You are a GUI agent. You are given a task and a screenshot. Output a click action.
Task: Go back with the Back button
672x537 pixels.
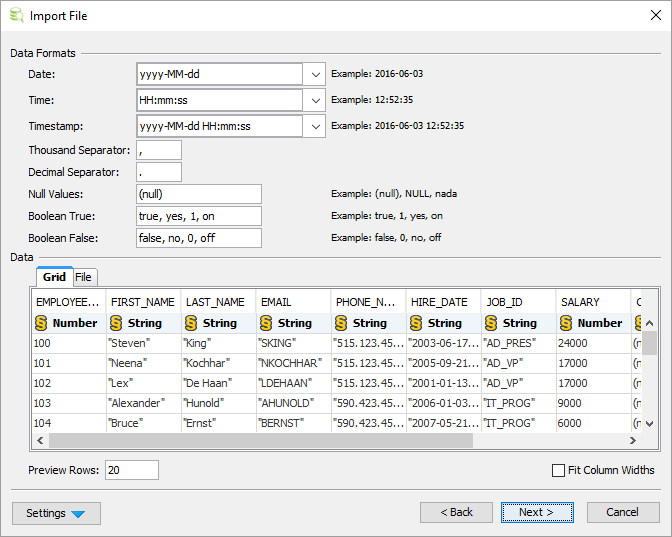tap(456, 512)
